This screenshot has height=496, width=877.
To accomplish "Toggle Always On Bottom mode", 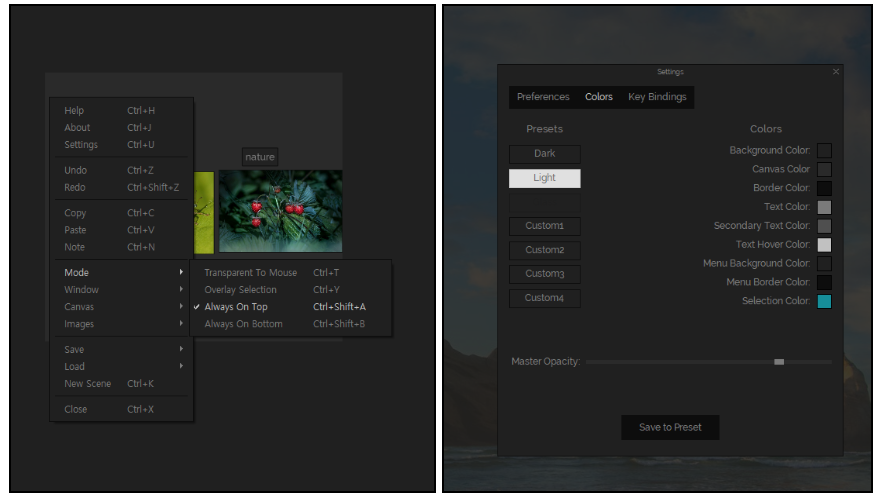I will 290,324.
